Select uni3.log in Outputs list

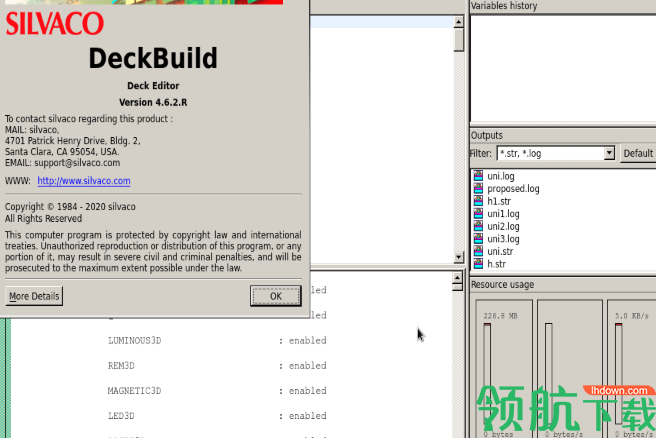pos(503,239)
